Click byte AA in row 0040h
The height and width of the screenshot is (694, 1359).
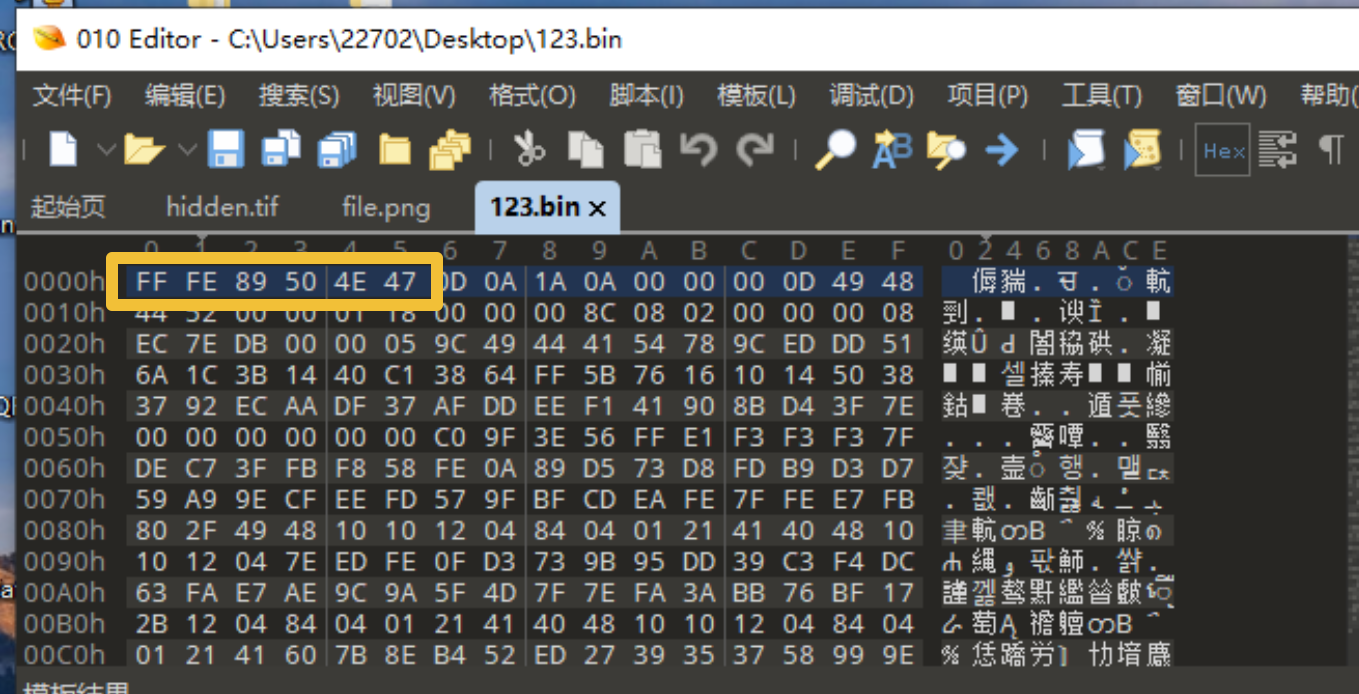[301, 406]
